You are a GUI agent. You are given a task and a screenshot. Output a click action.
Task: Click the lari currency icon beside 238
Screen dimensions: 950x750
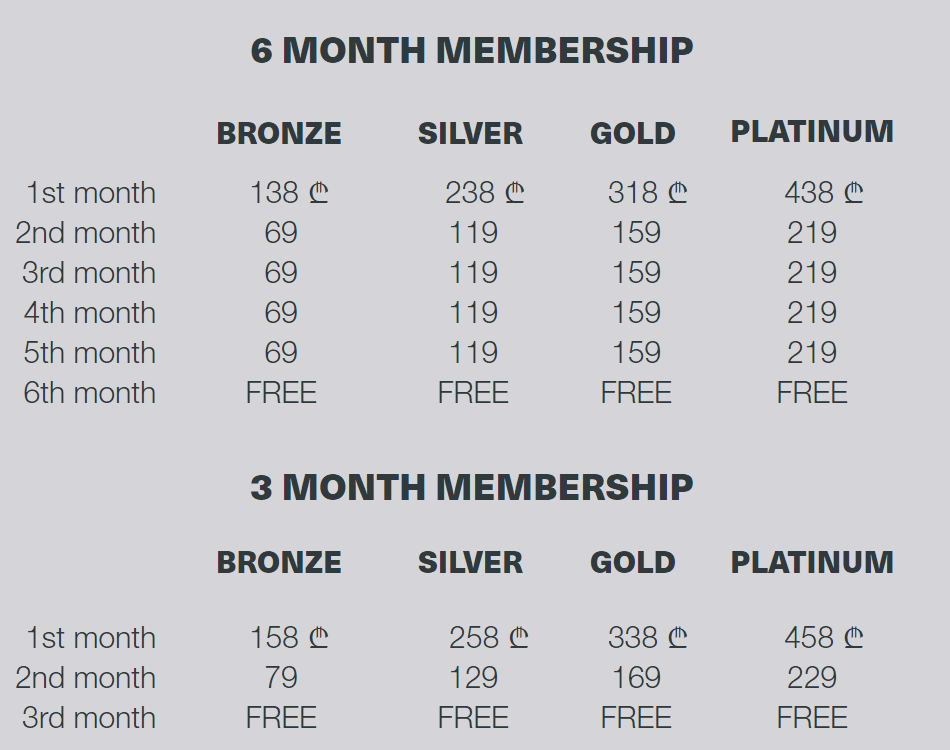pos(514,193)
